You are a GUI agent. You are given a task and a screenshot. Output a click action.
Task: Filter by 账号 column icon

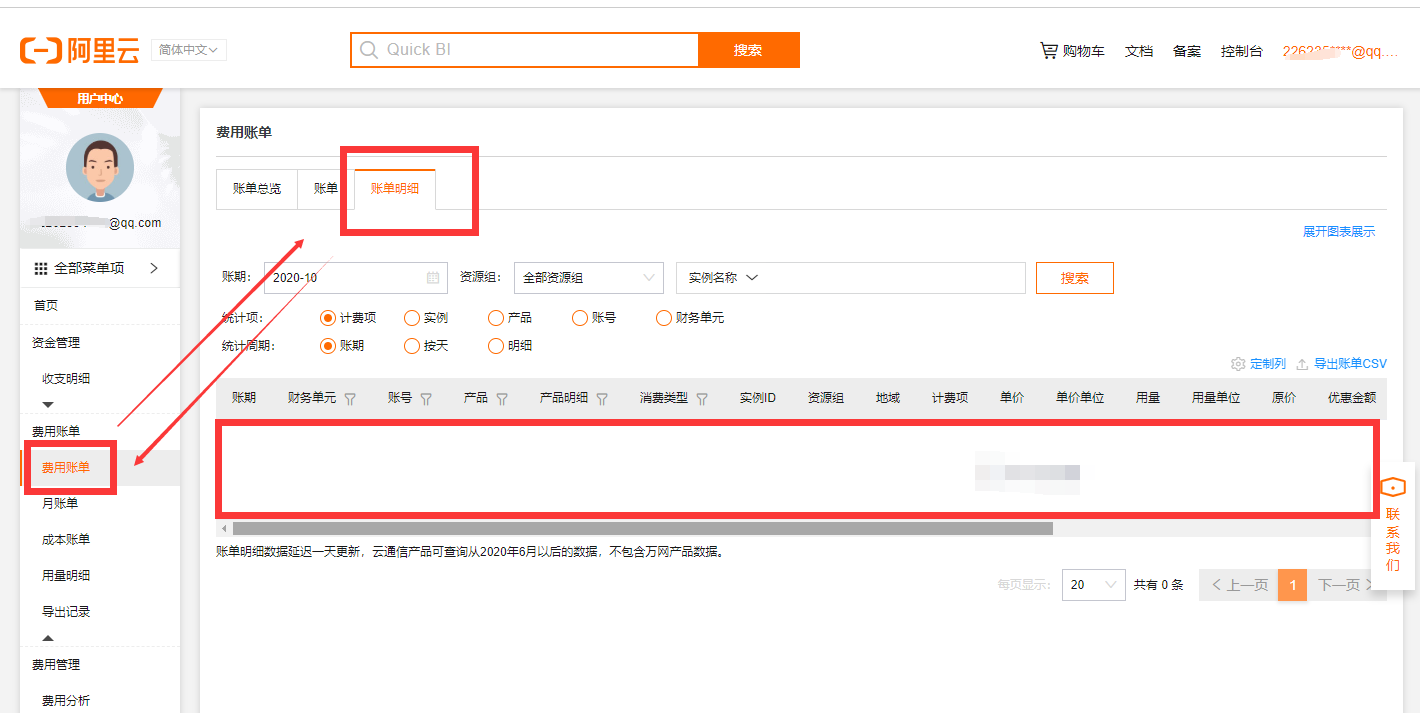coord(426,398)
